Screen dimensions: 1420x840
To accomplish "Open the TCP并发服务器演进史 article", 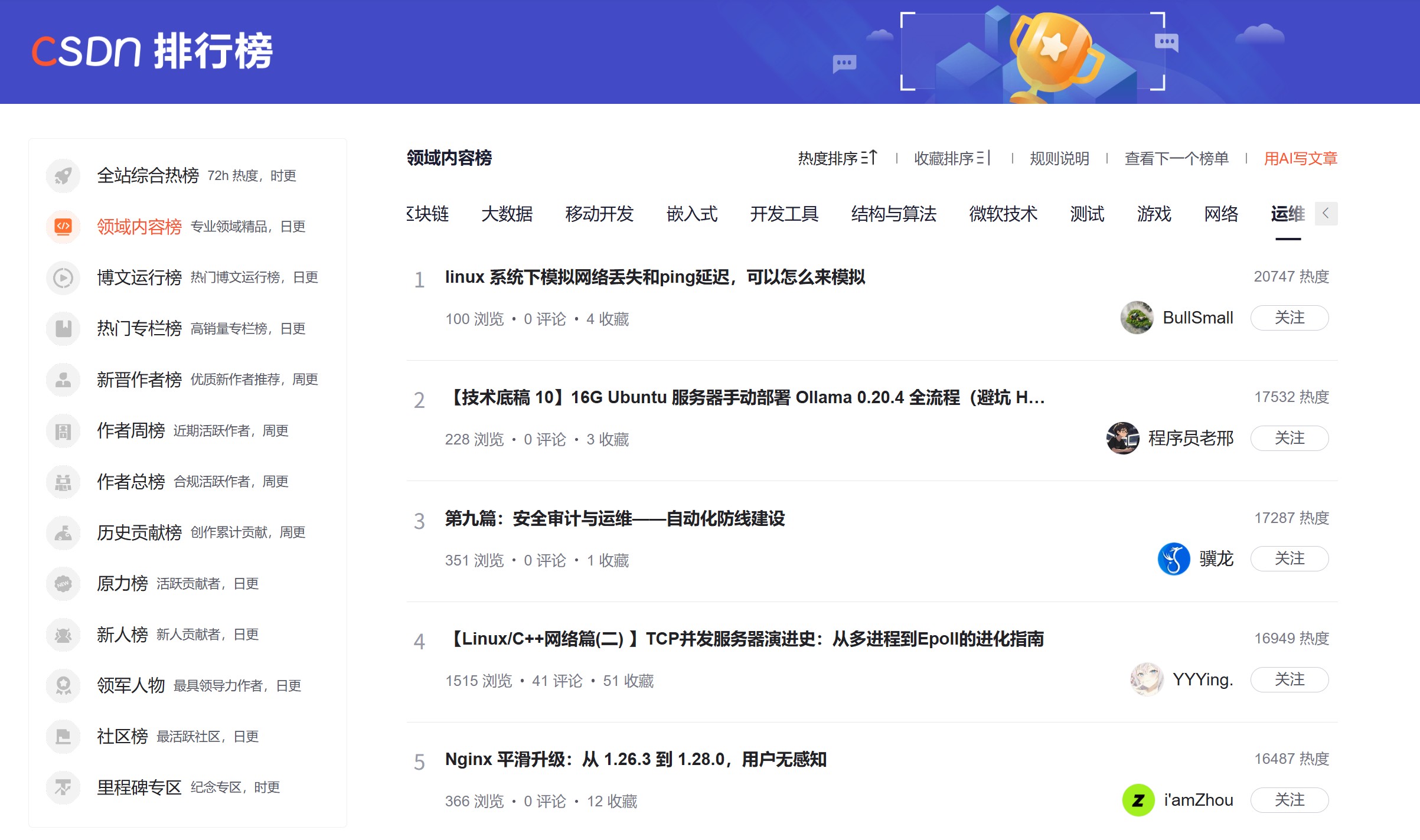I will tap(745, 639).
